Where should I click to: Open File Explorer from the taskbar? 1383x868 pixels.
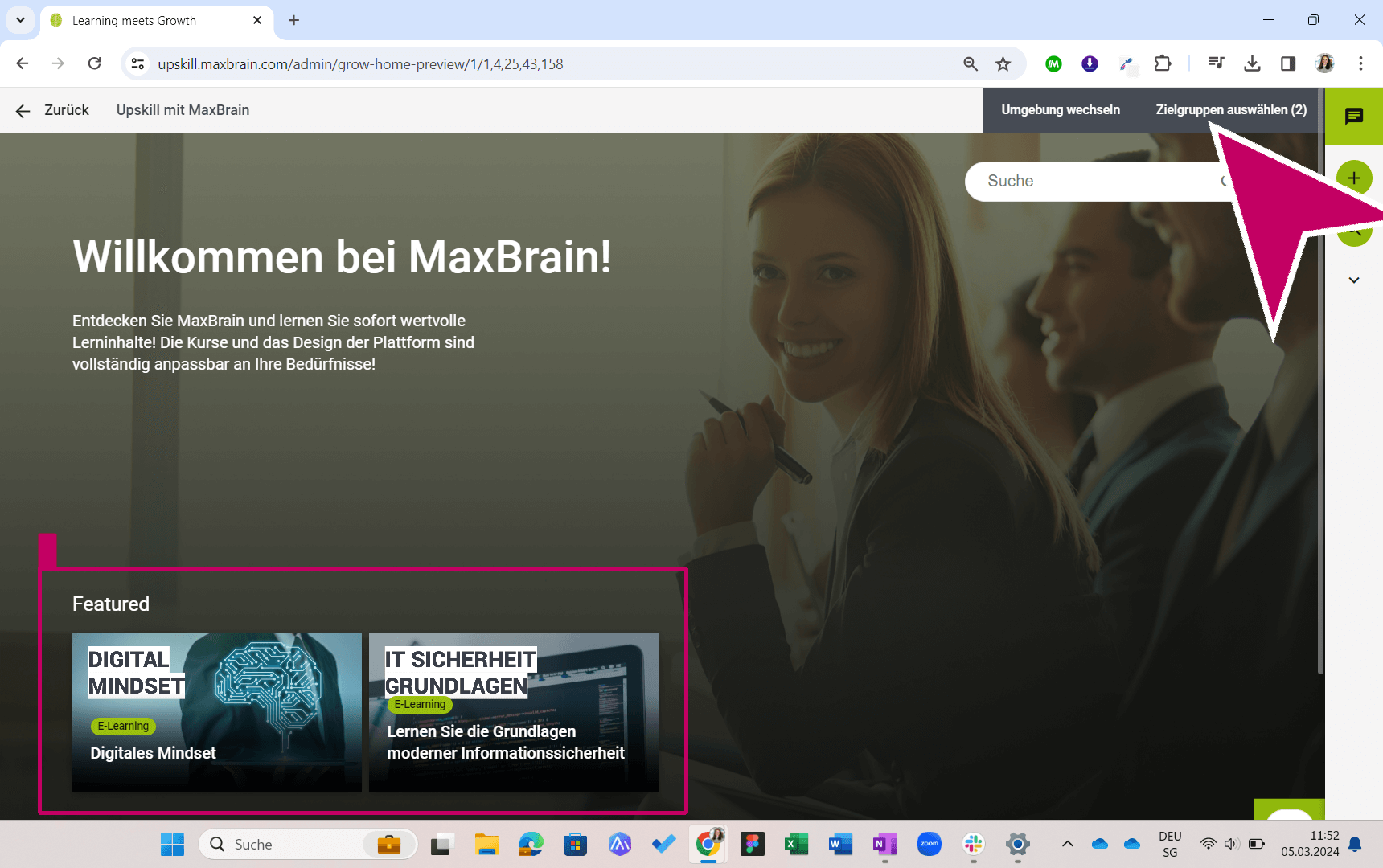pos(486,844)
